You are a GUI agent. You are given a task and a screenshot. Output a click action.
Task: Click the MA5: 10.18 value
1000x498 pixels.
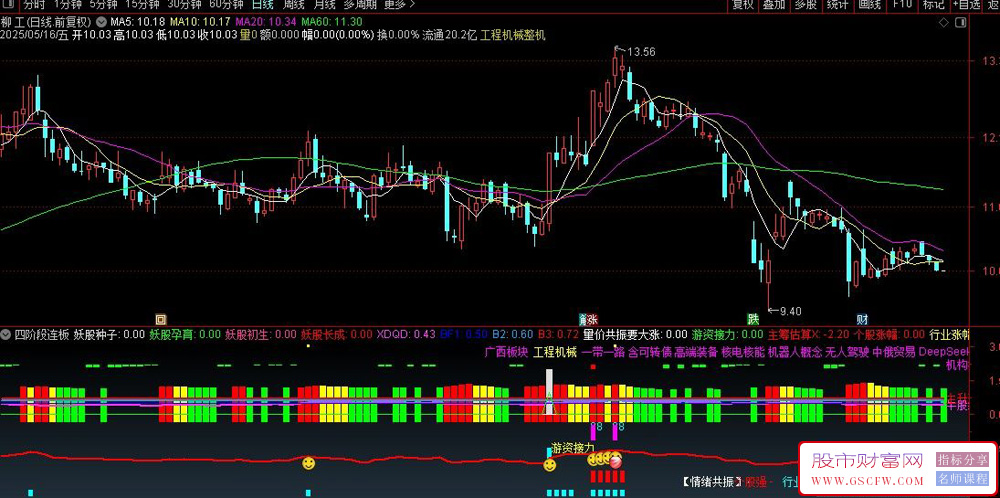pyautogui.click(x=138, y=22)
